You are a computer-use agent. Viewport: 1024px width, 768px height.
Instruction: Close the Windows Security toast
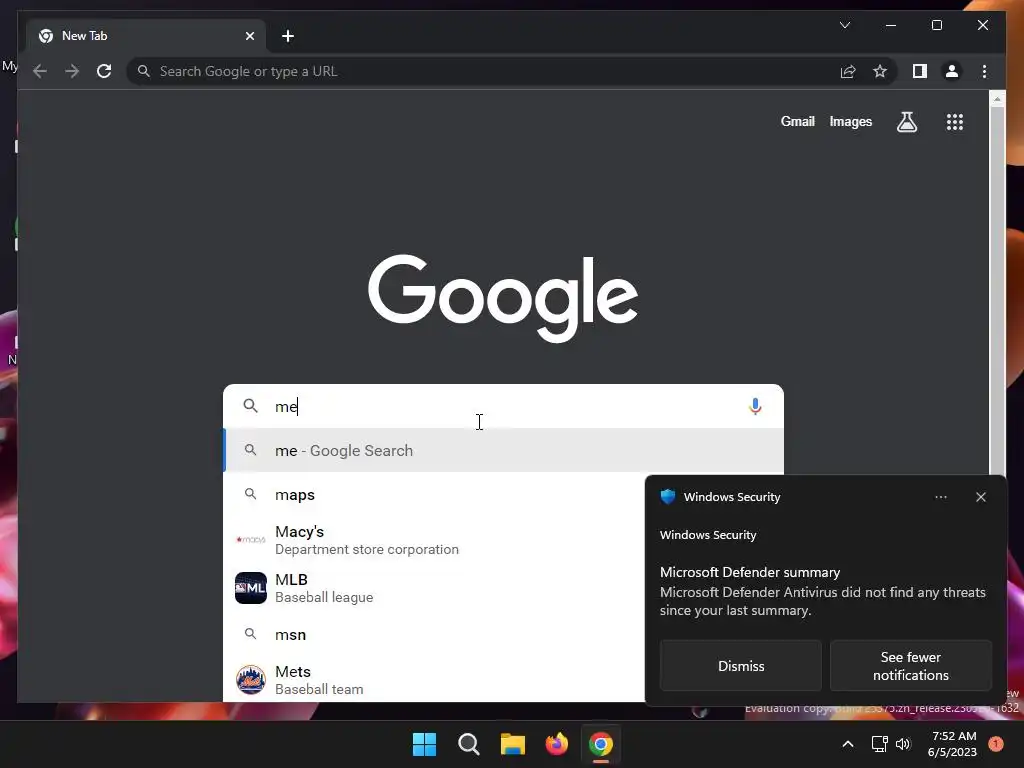click(980, 497)
